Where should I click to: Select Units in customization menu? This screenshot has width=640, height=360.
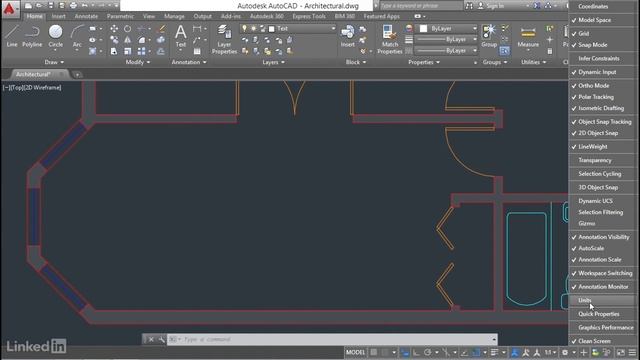[x=602, y=300]
